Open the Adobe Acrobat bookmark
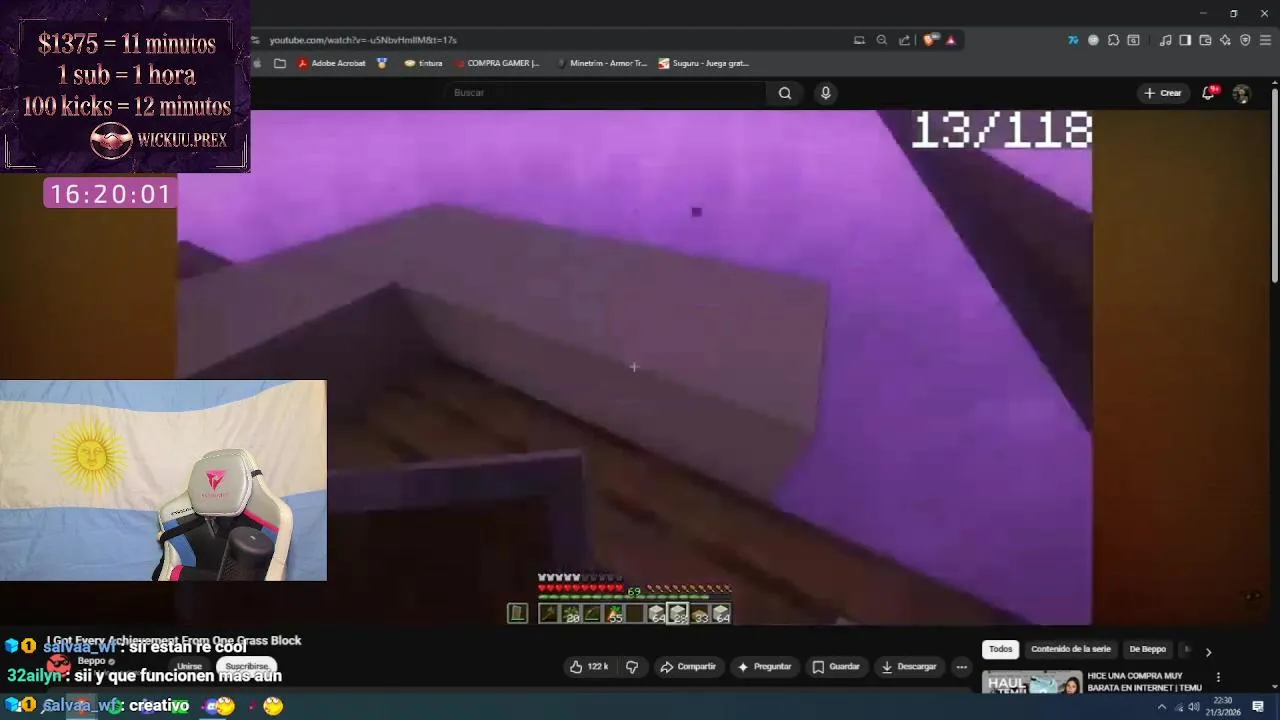1280x720 pixels. 332,63
